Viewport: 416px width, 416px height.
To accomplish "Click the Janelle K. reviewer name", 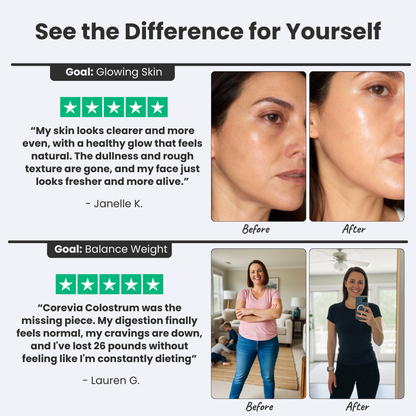I will (114, 204).
